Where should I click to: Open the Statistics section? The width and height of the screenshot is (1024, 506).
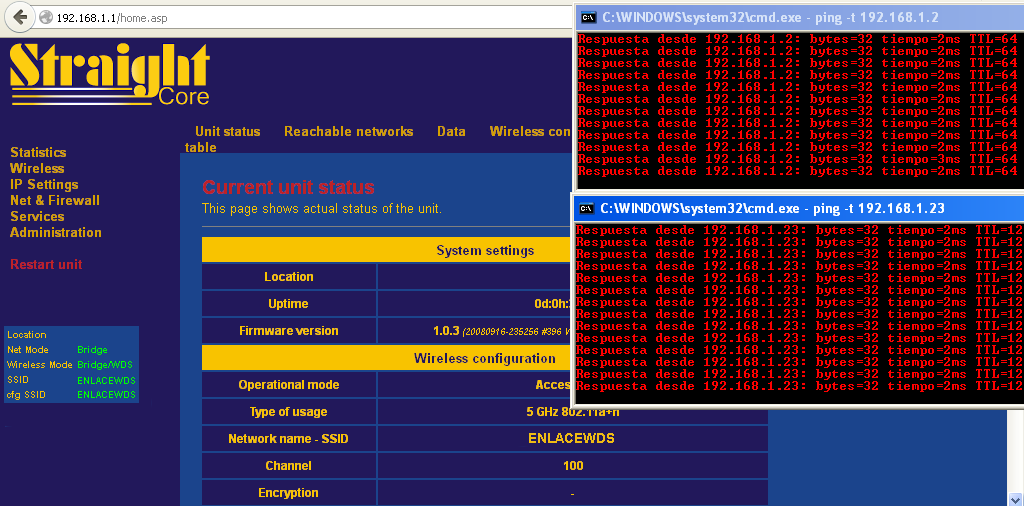coord(38,152)
